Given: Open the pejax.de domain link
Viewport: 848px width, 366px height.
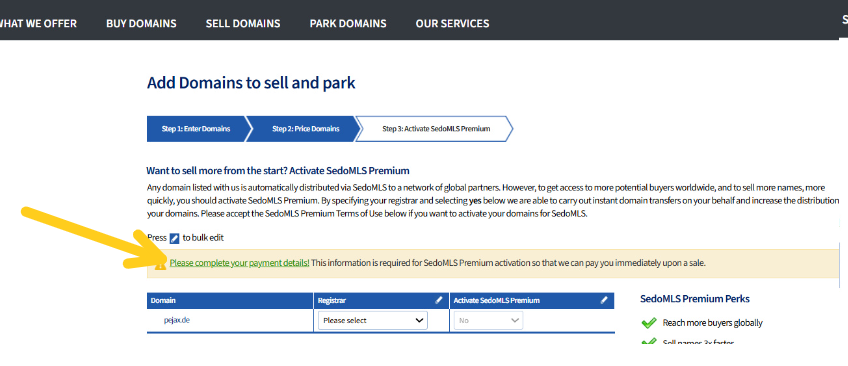Looking at the screenshot, I should click(177, 320).
